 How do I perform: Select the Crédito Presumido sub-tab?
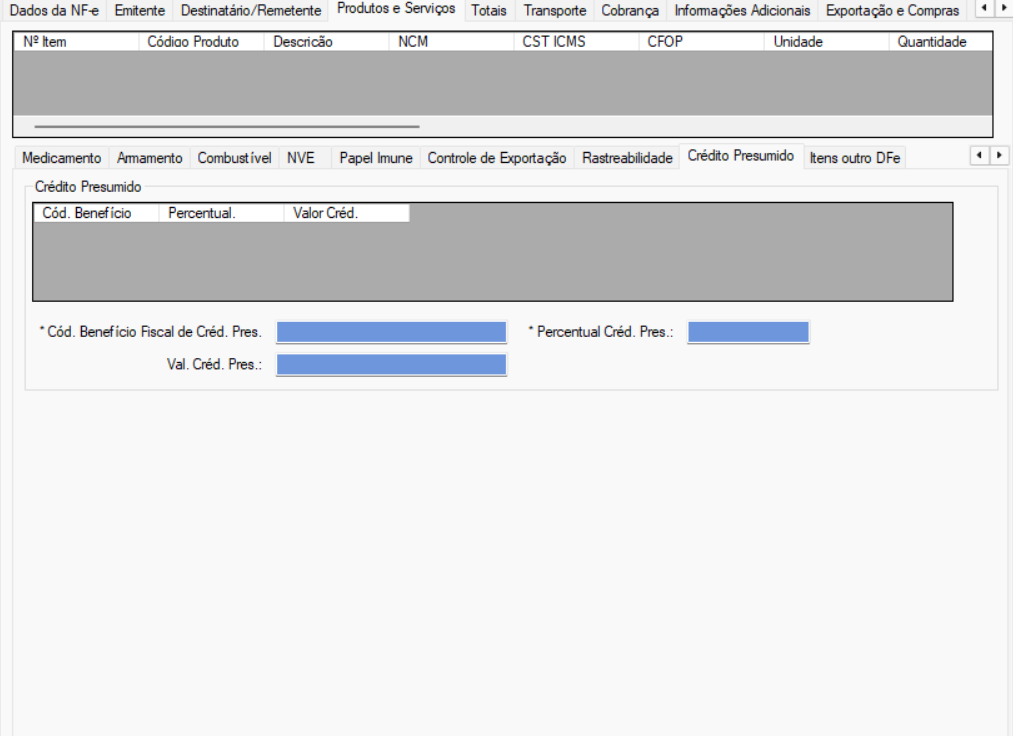click(x=740, y=156)
